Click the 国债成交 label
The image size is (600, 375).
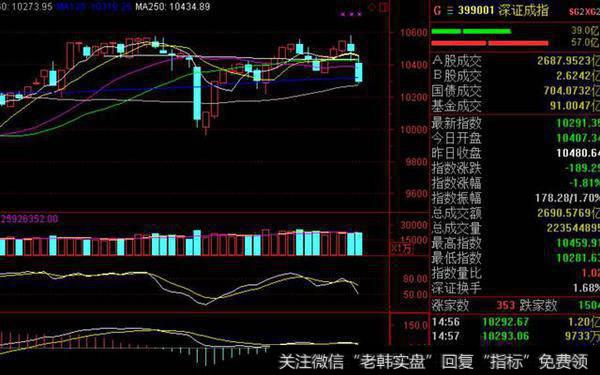point(457,91)
